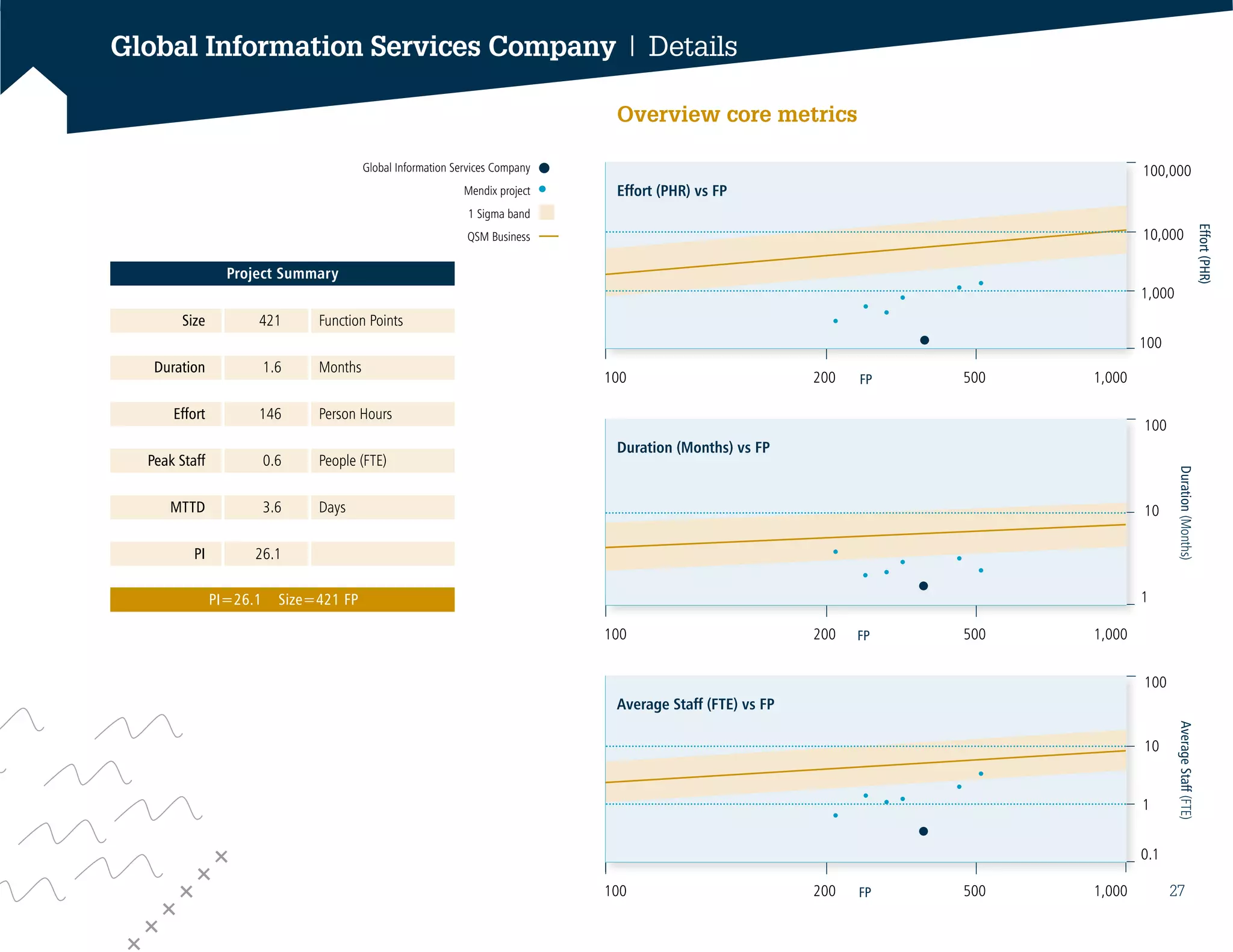The height and width of the screenshot is (952, 1233).
Task: Click the QSM Business legend line
Action: [x=548, y=236]
